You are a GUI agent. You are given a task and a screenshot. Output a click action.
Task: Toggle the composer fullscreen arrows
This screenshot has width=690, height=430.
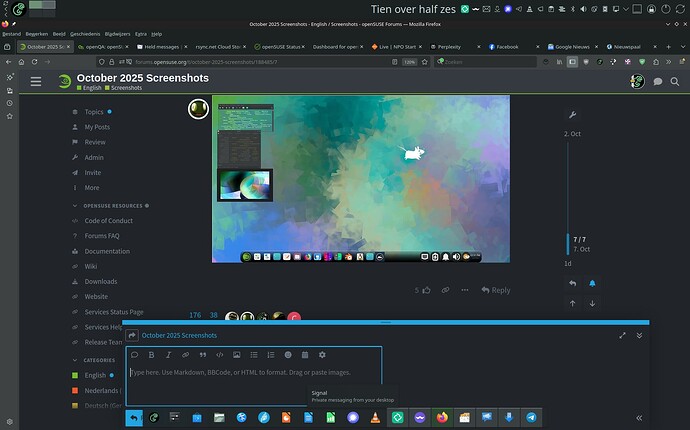click(623, 335)
